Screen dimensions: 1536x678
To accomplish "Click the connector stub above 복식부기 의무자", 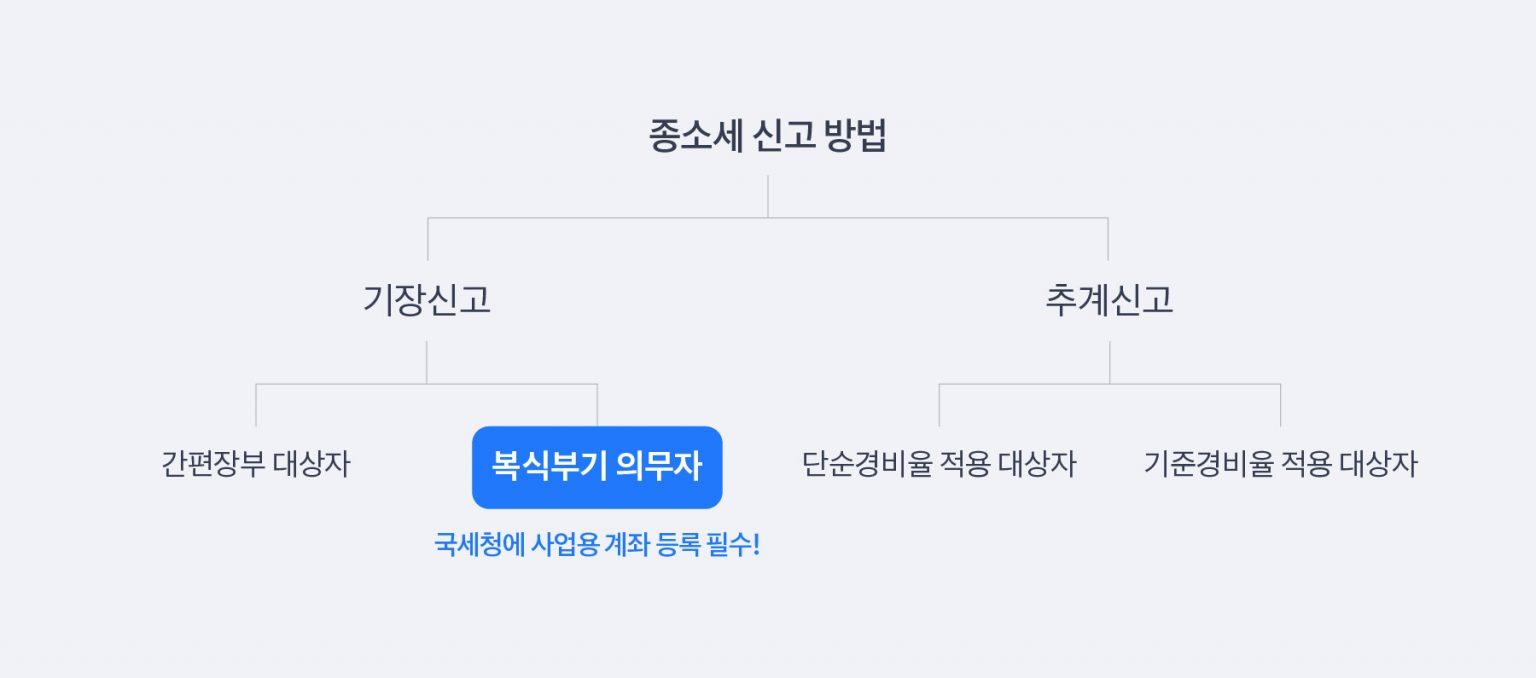I will (x=597, y=405).
